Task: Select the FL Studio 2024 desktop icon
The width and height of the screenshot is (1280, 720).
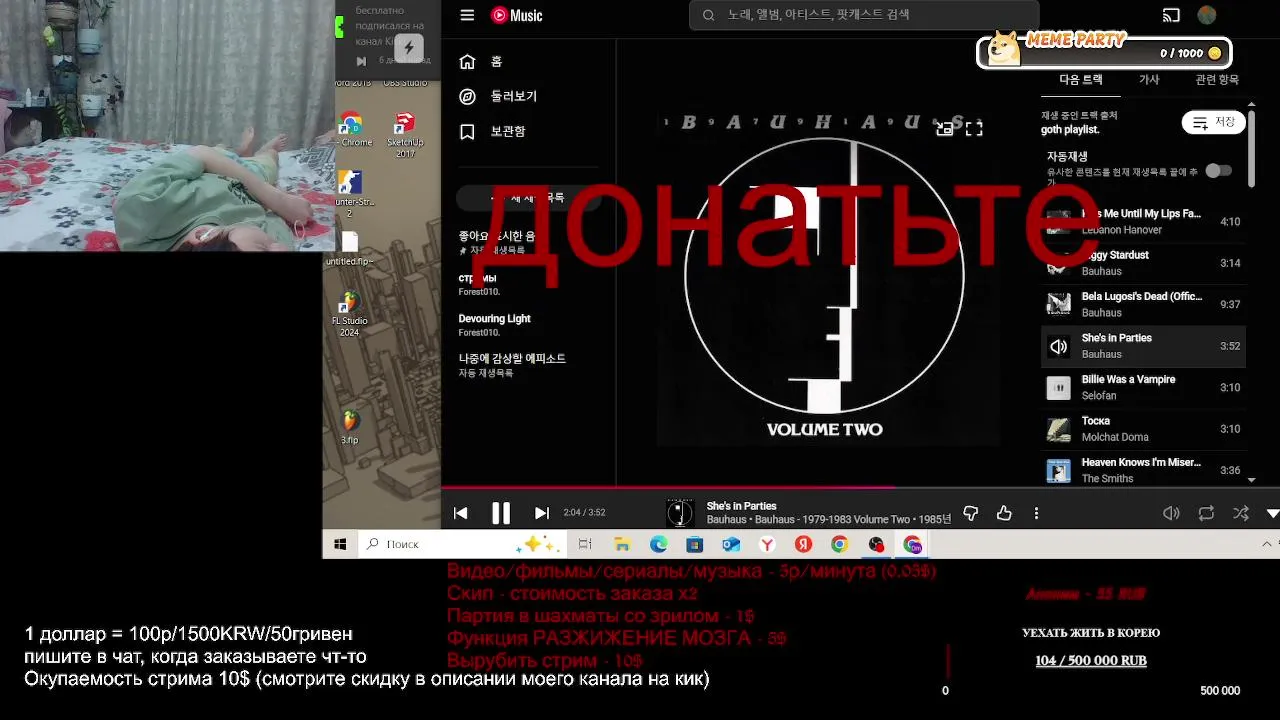Action: click(x=350, y=314)
